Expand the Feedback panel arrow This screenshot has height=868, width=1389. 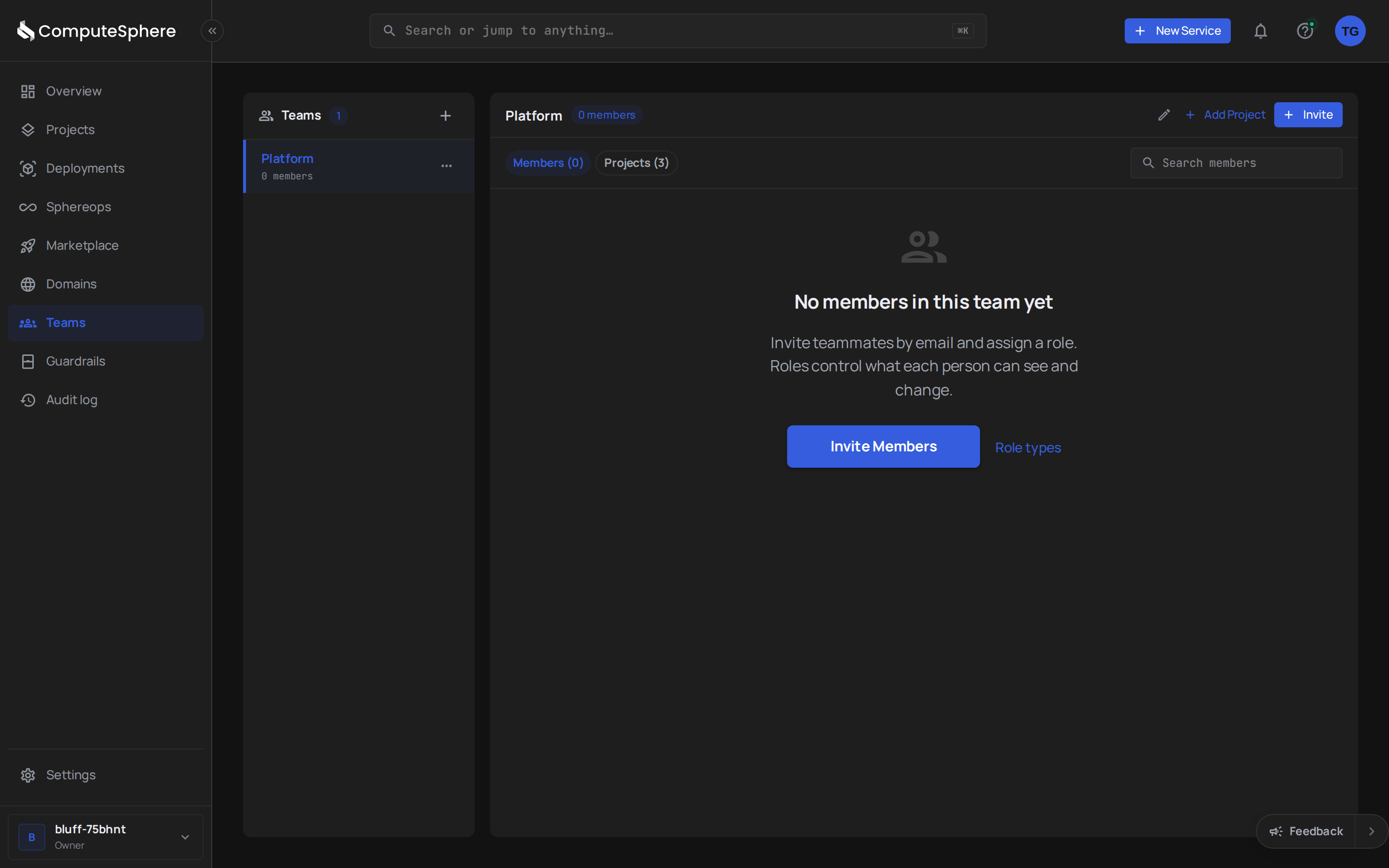coord(1372,831)
